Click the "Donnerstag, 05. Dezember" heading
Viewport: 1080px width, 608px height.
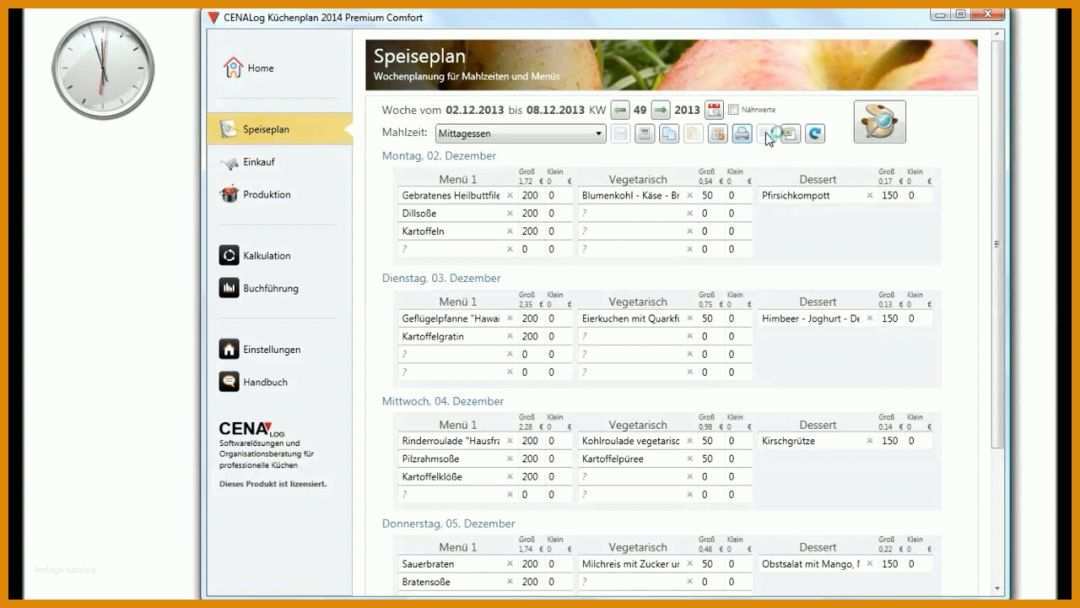tap(448, 523)
